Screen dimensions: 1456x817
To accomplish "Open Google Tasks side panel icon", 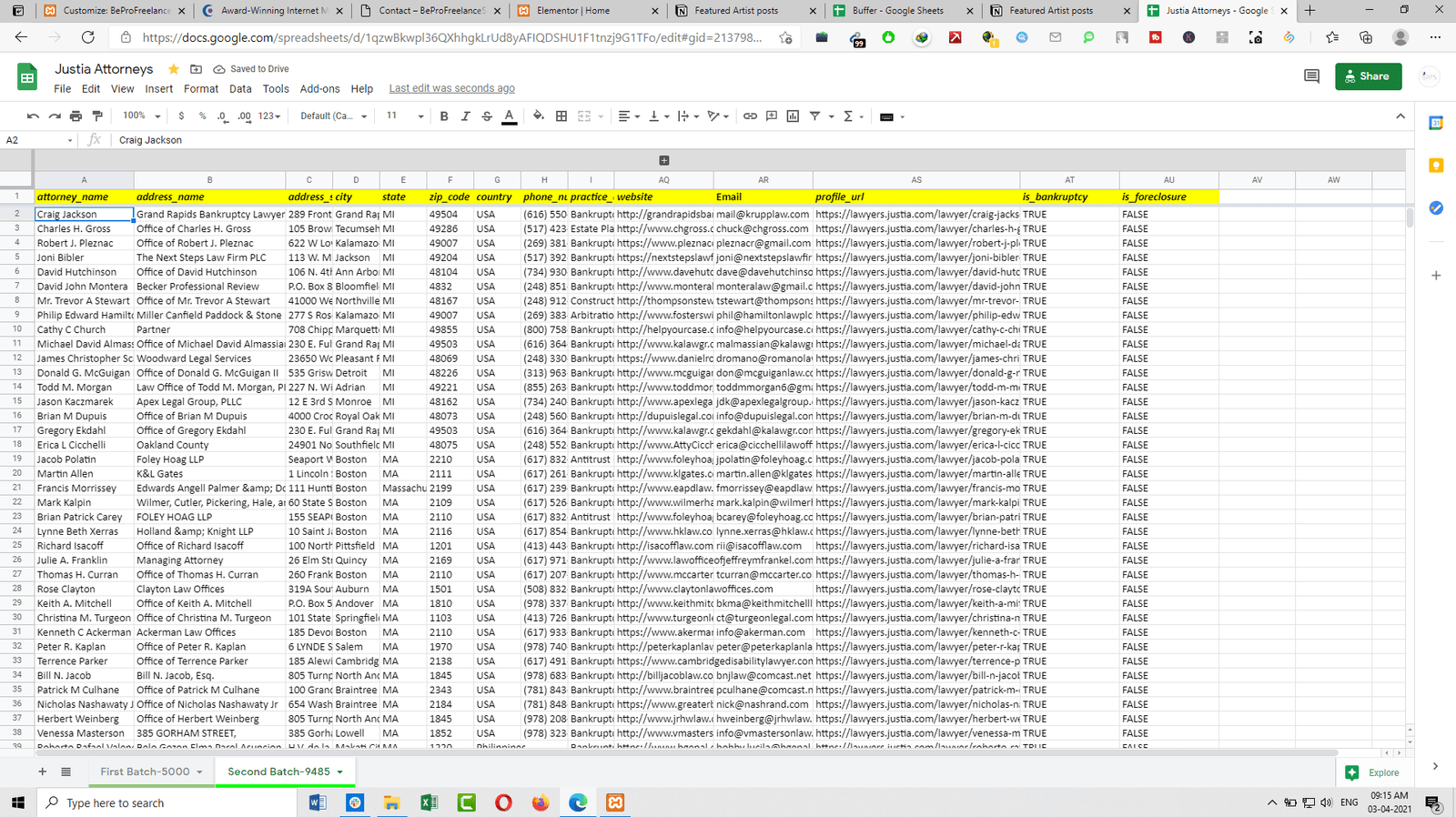I will pyautogui.click(x=1436, y=208).
